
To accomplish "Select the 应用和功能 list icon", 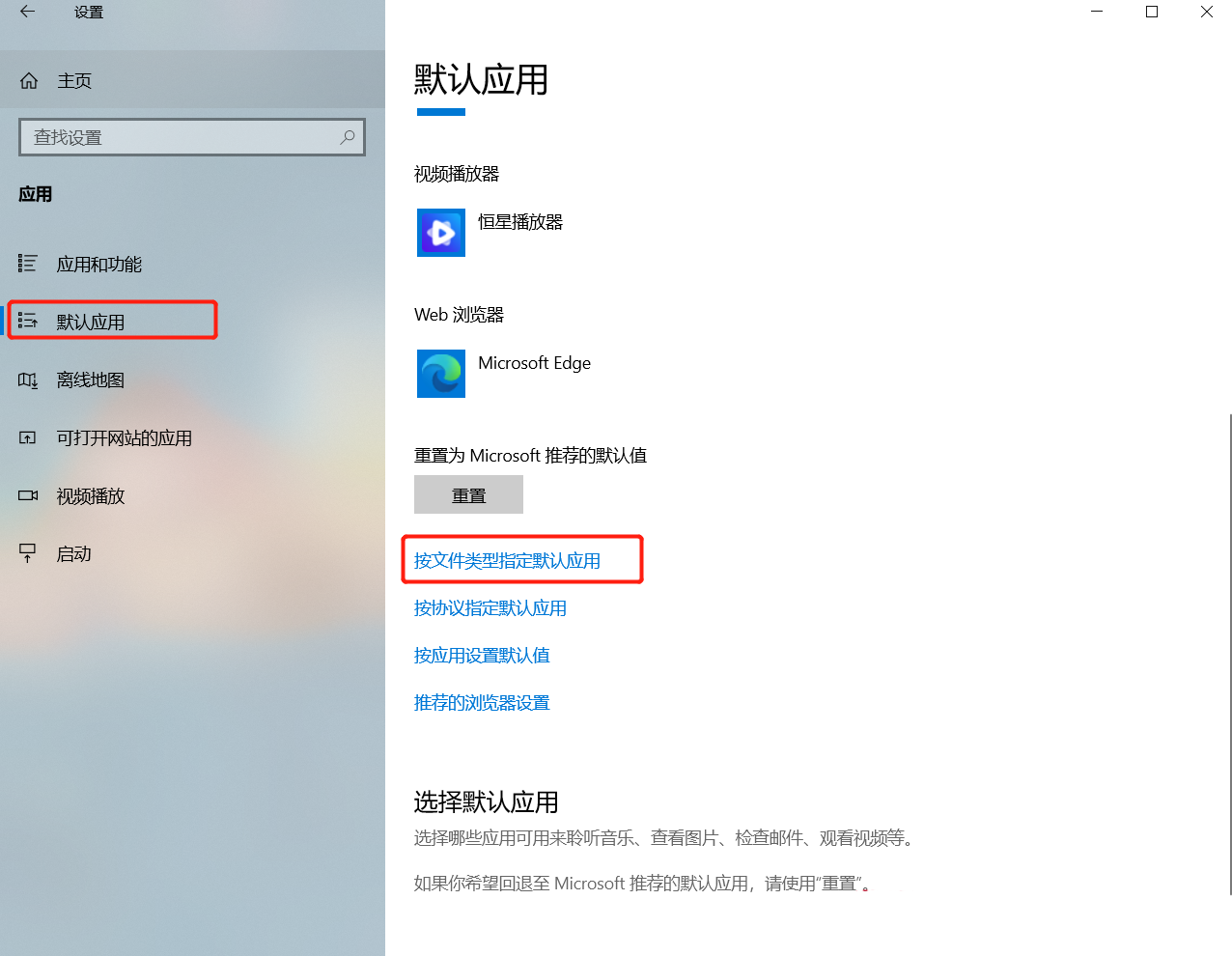I will tap(28, 264).
